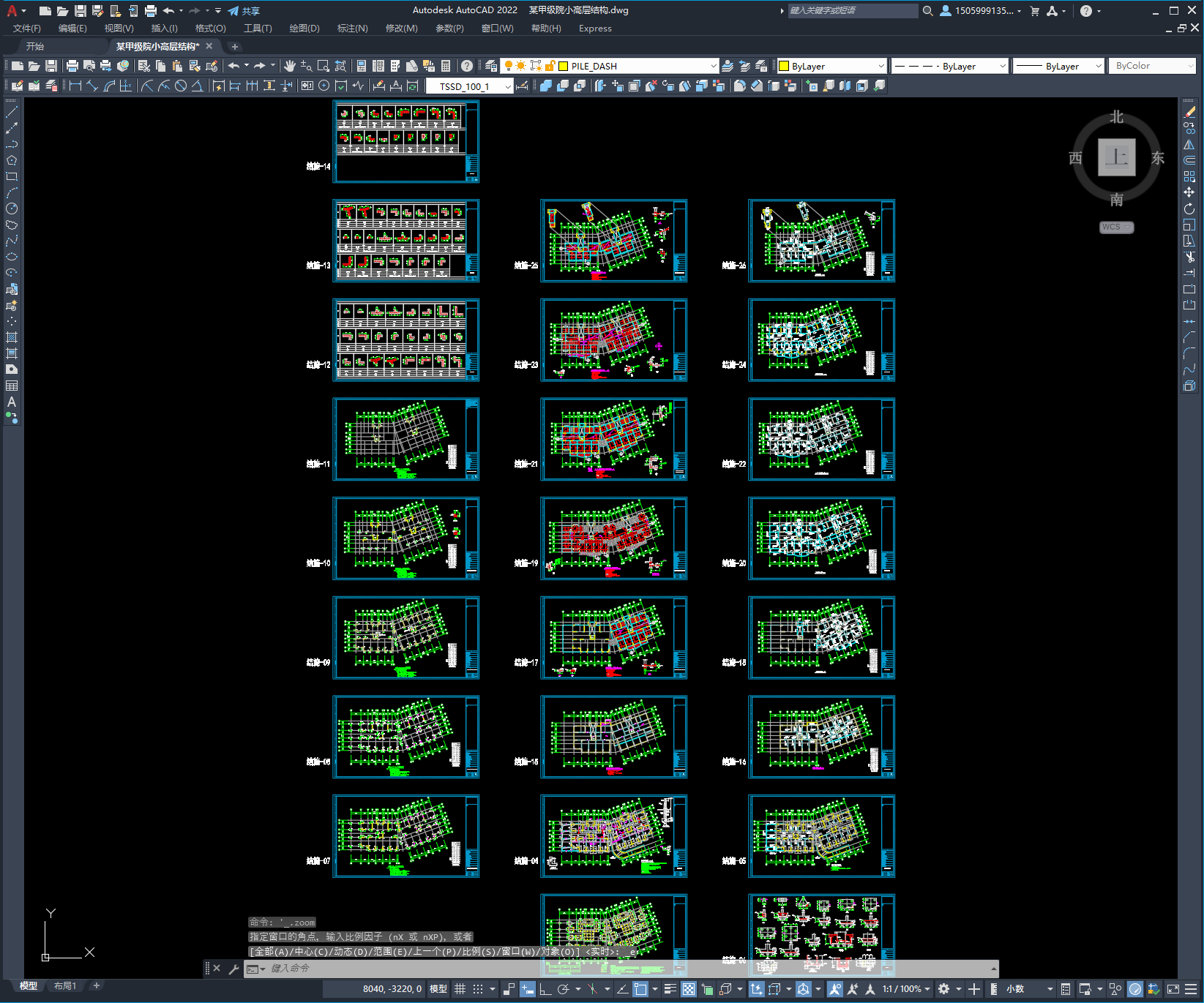Image resolution: width=1204 pixels, height=1003 pixels.
Task: Click drawing sheet thumbnail 结施-25
Action: [613, 241]
